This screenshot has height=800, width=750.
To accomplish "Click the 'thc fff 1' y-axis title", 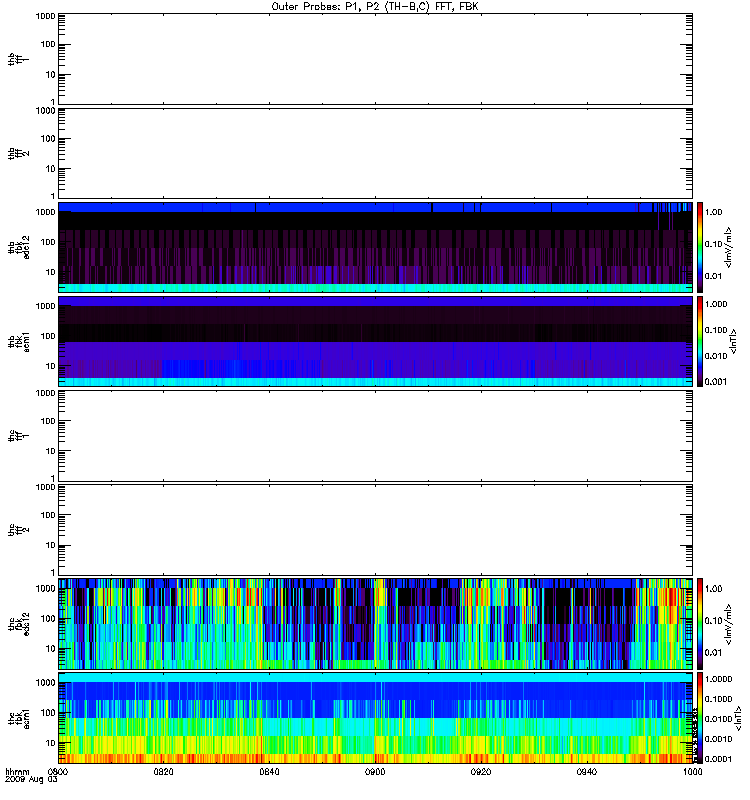I will coord(18,436).
